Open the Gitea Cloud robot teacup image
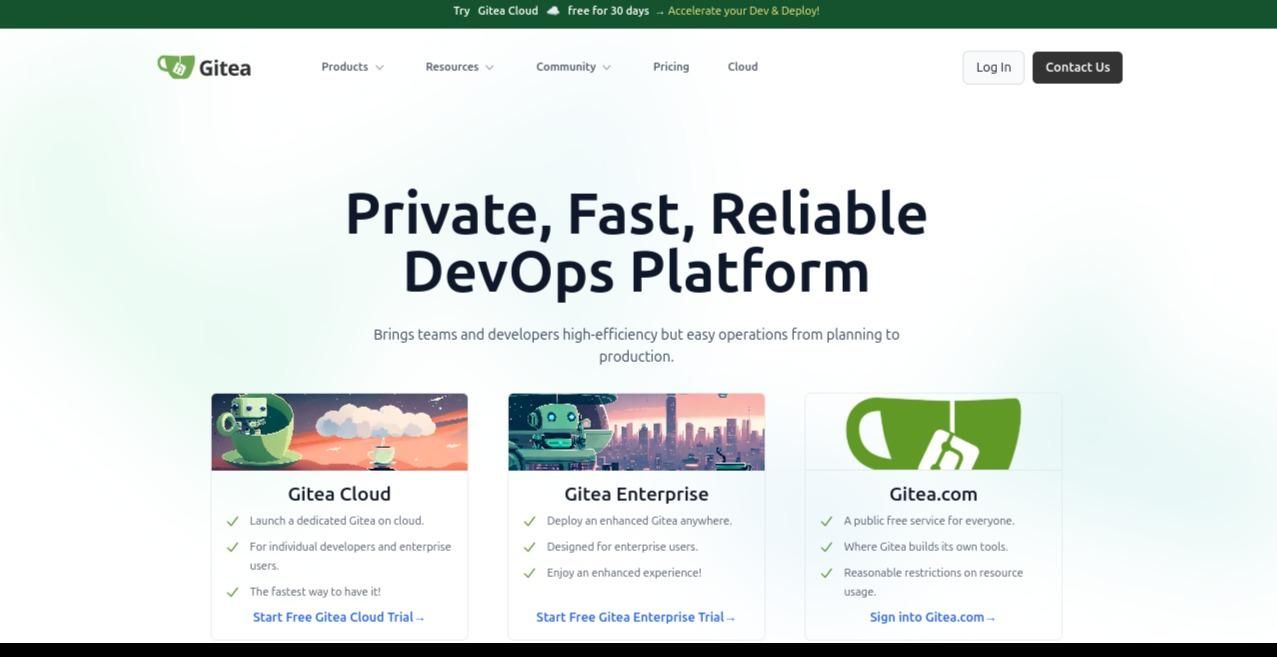 click(339, 432)
